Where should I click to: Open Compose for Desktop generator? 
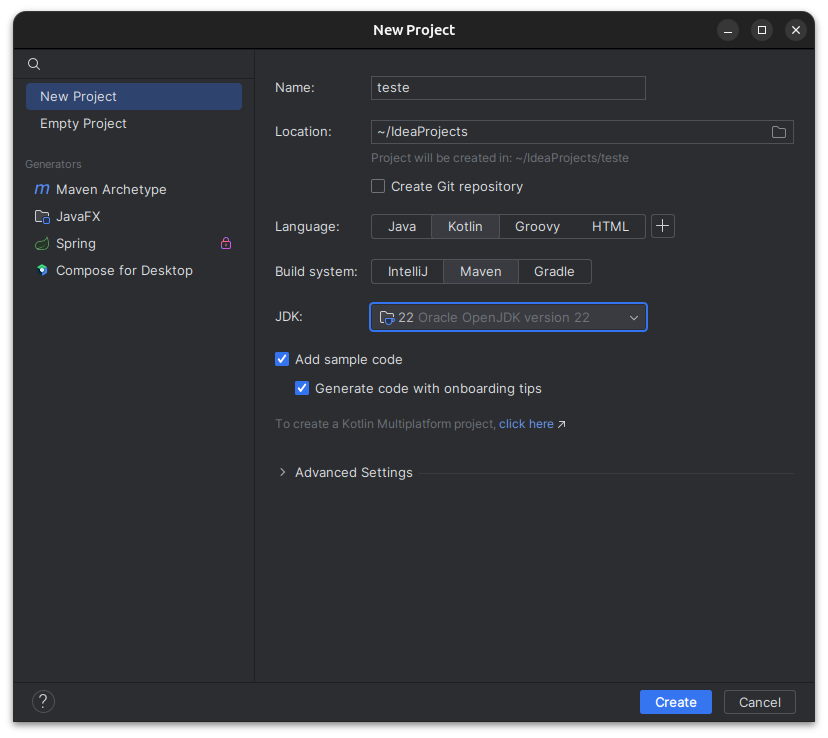coord(134,270)
